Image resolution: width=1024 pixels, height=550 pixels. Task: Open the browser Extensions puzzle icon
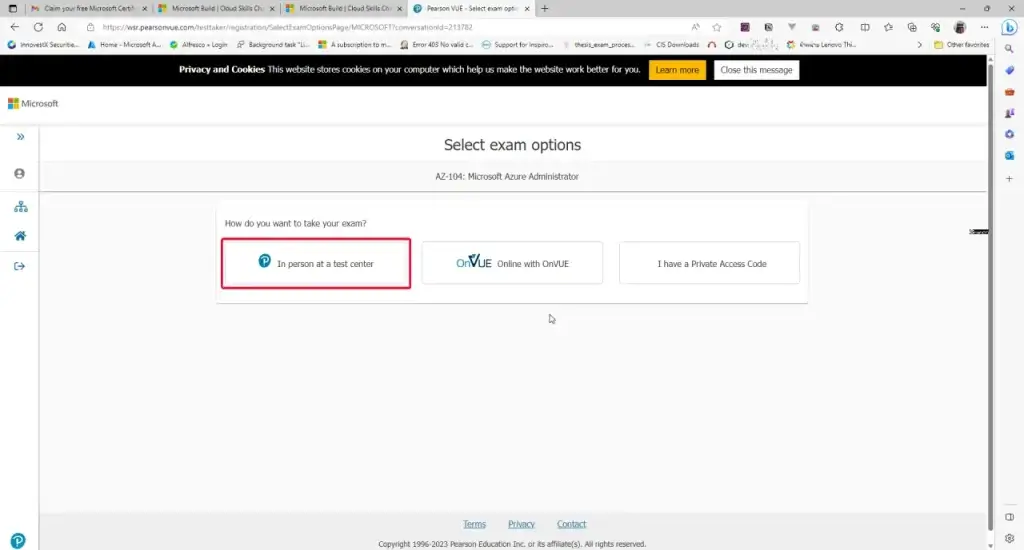point(839,27)
